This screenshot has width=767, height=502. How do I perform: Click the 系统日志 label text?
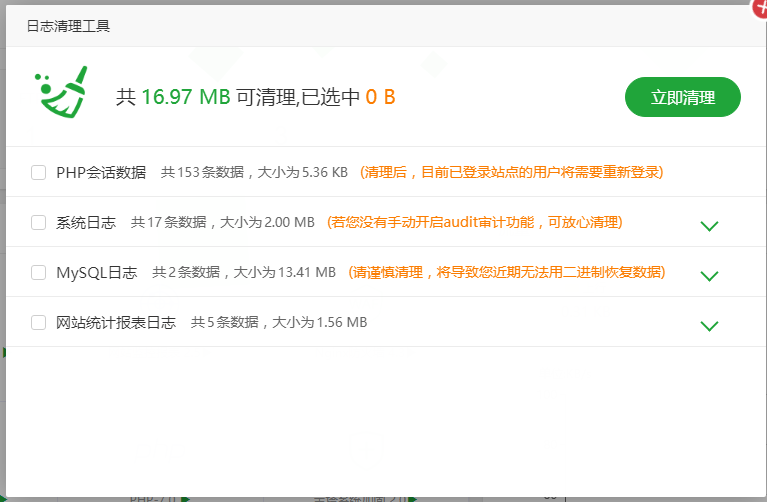(86, 223)
